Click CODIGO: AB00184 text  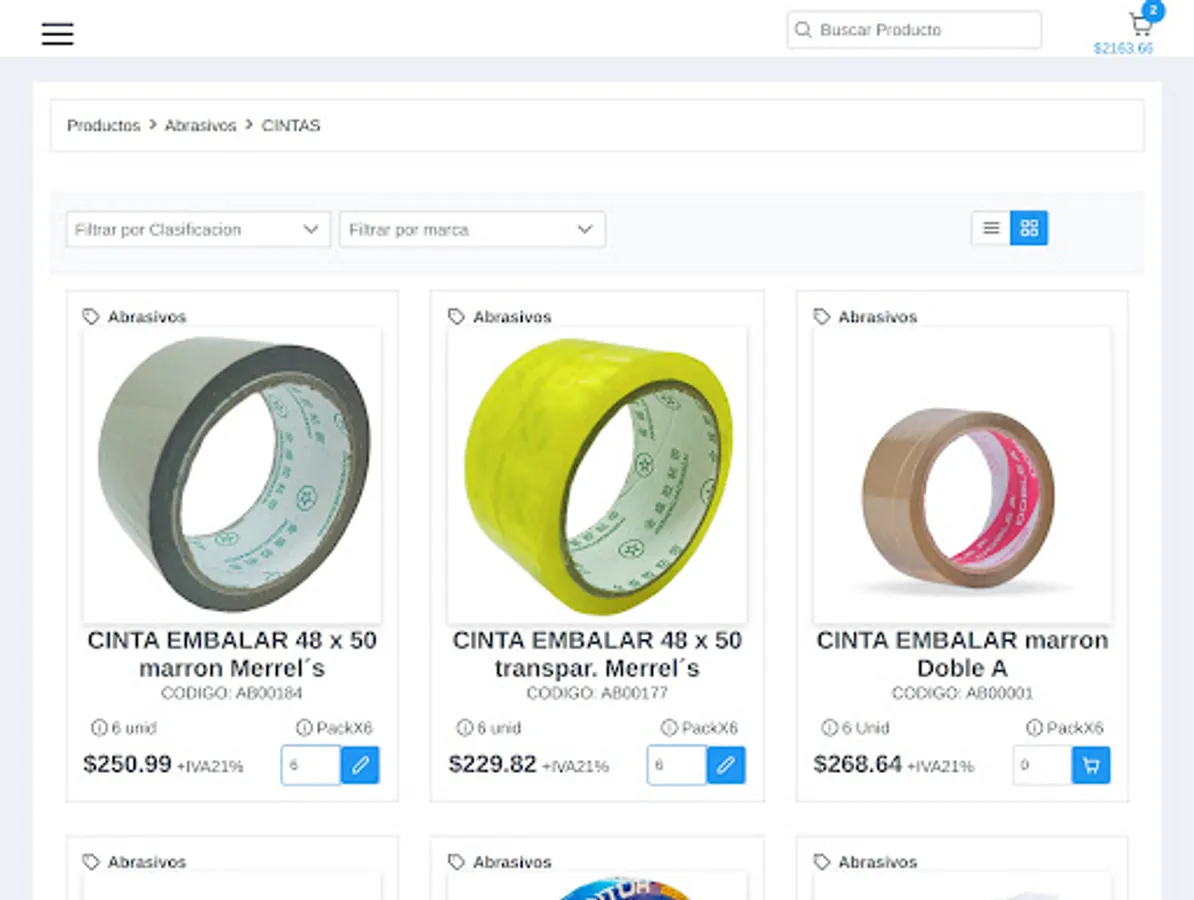pyautogui.click(x=232, y=693)
